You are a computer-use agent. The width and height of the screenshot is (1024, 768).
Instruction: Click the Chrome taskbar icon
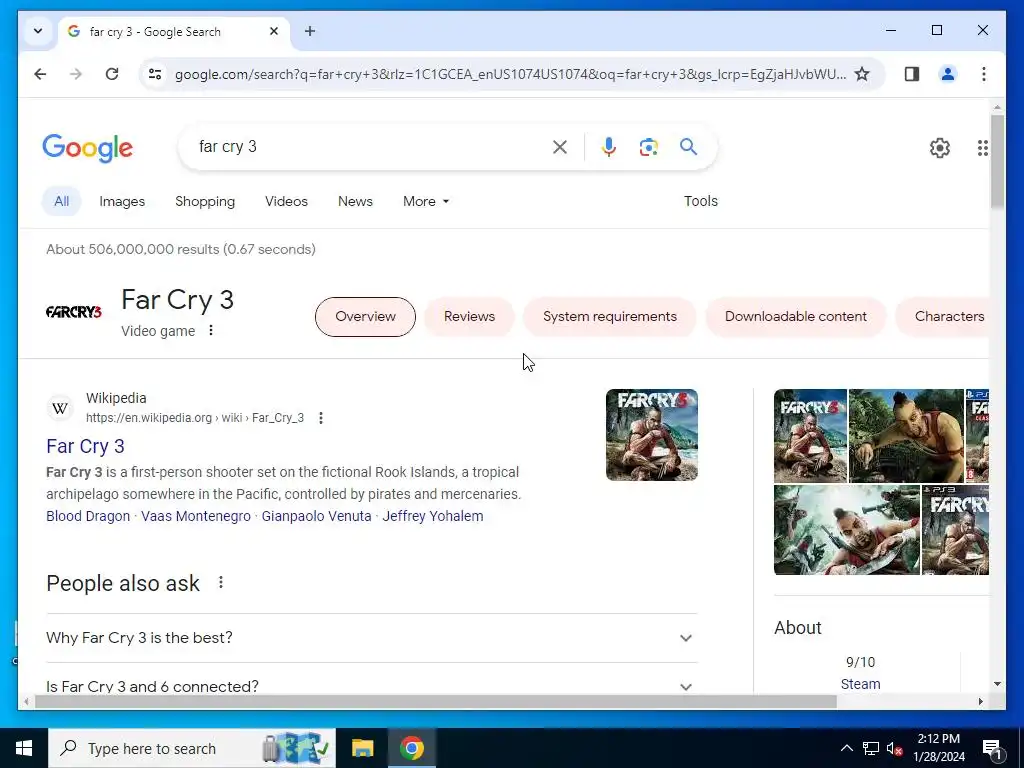pos(411,748)
